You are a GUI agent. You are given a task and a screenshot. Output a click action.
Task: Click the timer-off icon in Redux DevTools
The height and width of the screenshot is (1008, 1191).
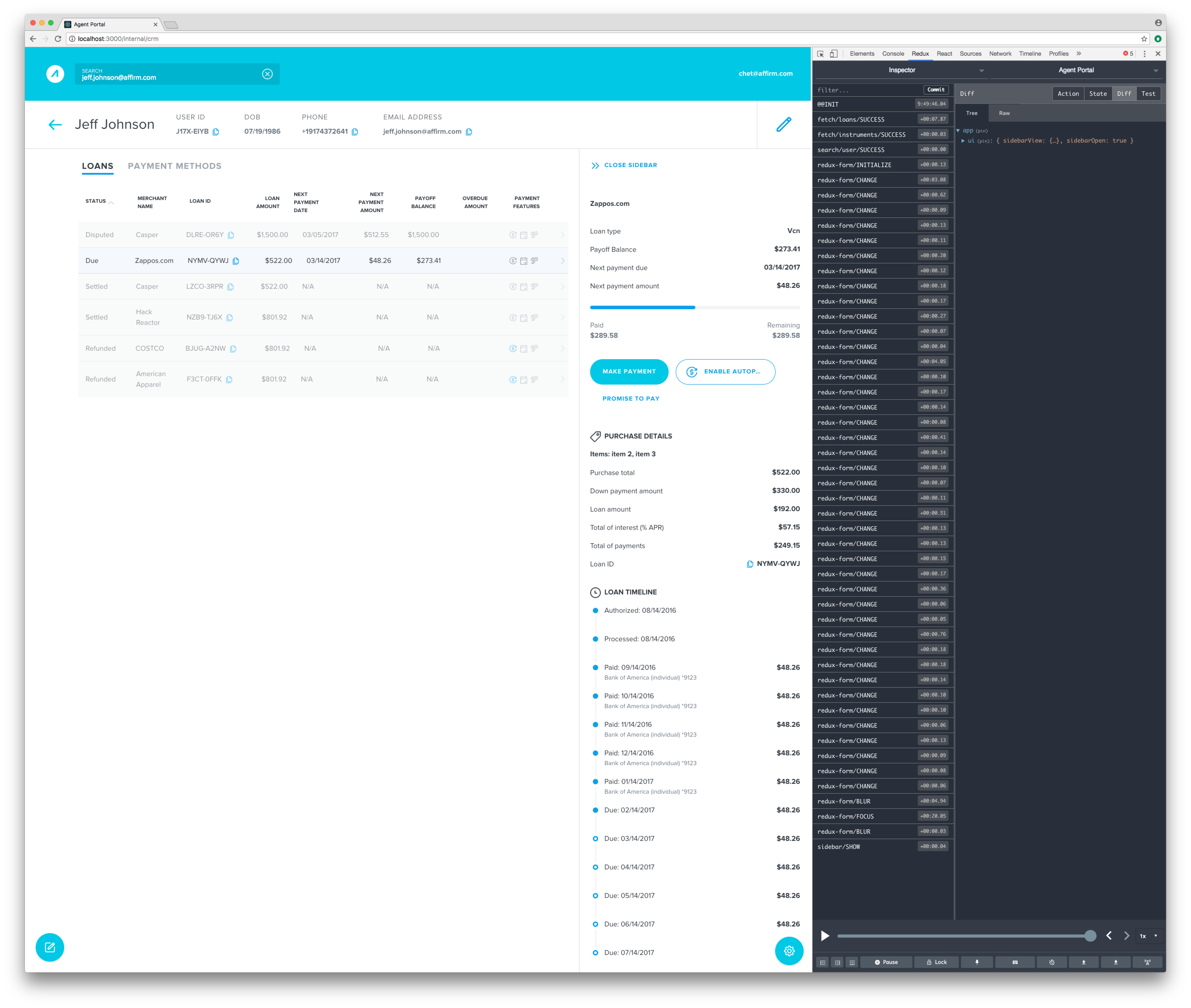click(x=1051, y=963)
